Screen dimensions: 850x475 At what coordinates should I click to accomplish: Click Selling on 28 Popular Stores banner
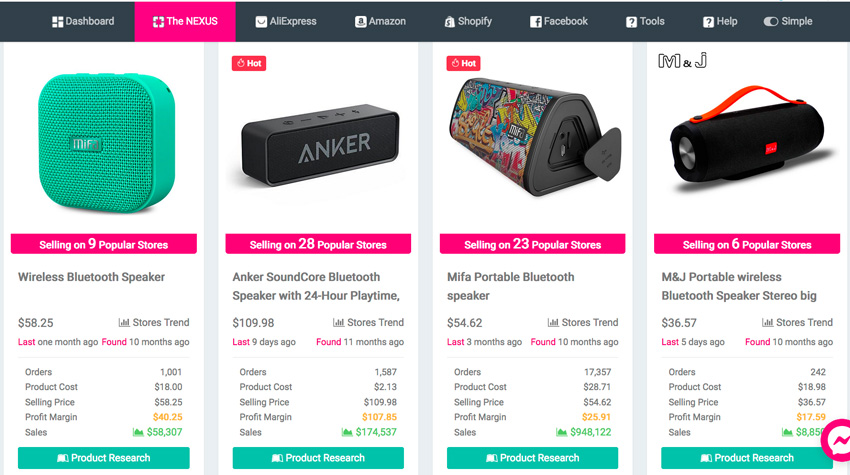point(318,244)
